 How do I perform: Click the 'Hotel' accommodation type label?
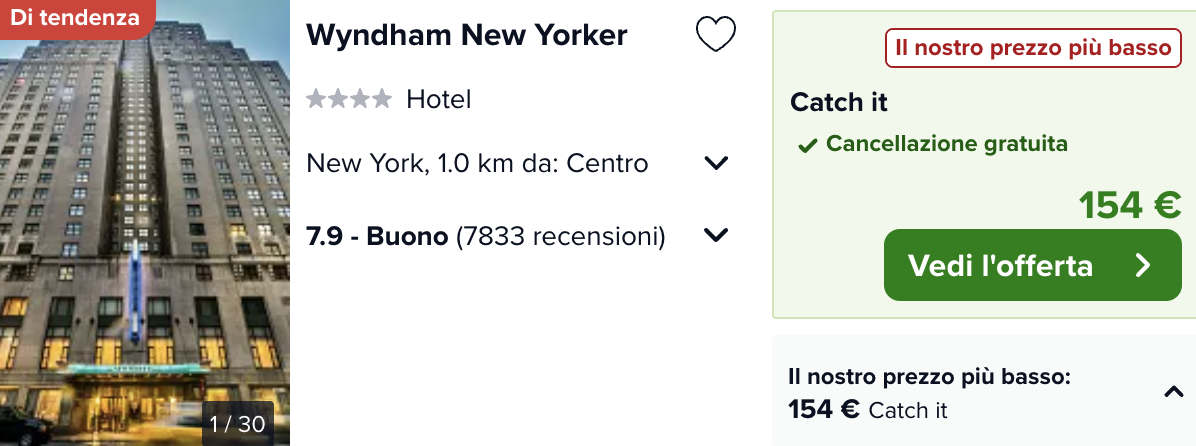click(x=439, y=99)
